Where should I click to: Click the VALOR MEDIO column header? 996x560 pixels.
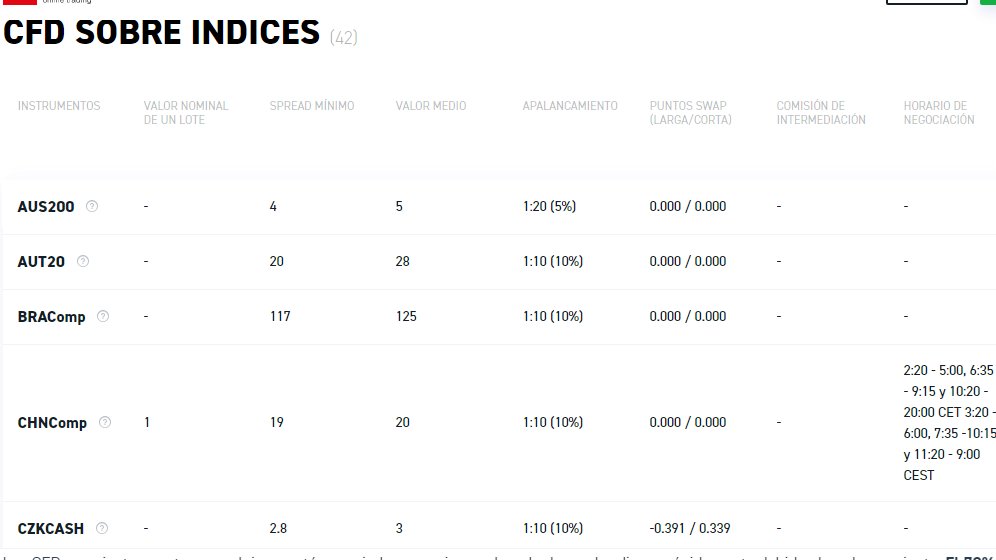click(431, 106)
